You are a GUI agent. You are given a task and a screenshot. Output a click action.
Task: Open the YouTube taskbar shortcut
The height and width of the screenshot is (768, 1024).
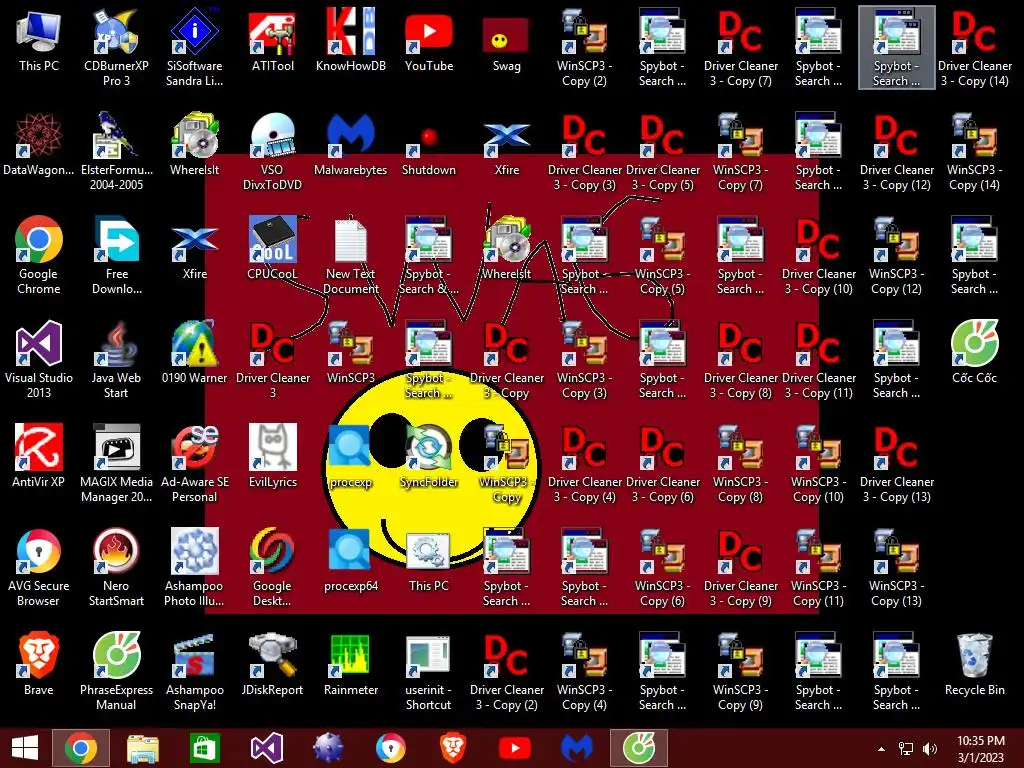[x=515, y=748]
